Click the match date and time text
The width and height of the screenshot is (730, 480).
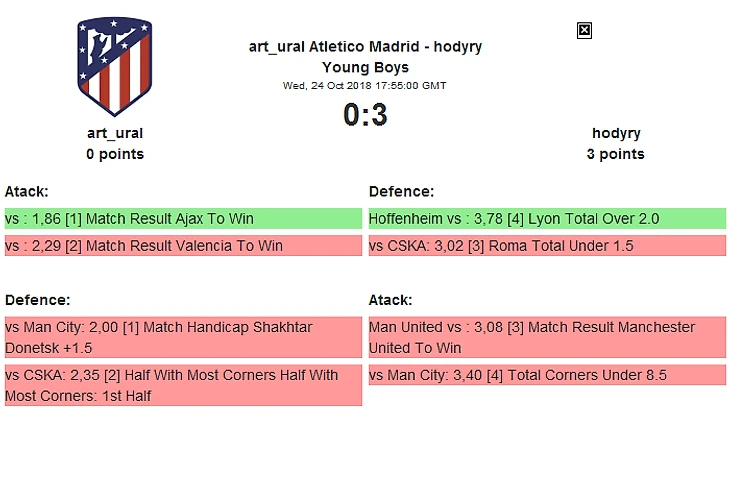365,86
